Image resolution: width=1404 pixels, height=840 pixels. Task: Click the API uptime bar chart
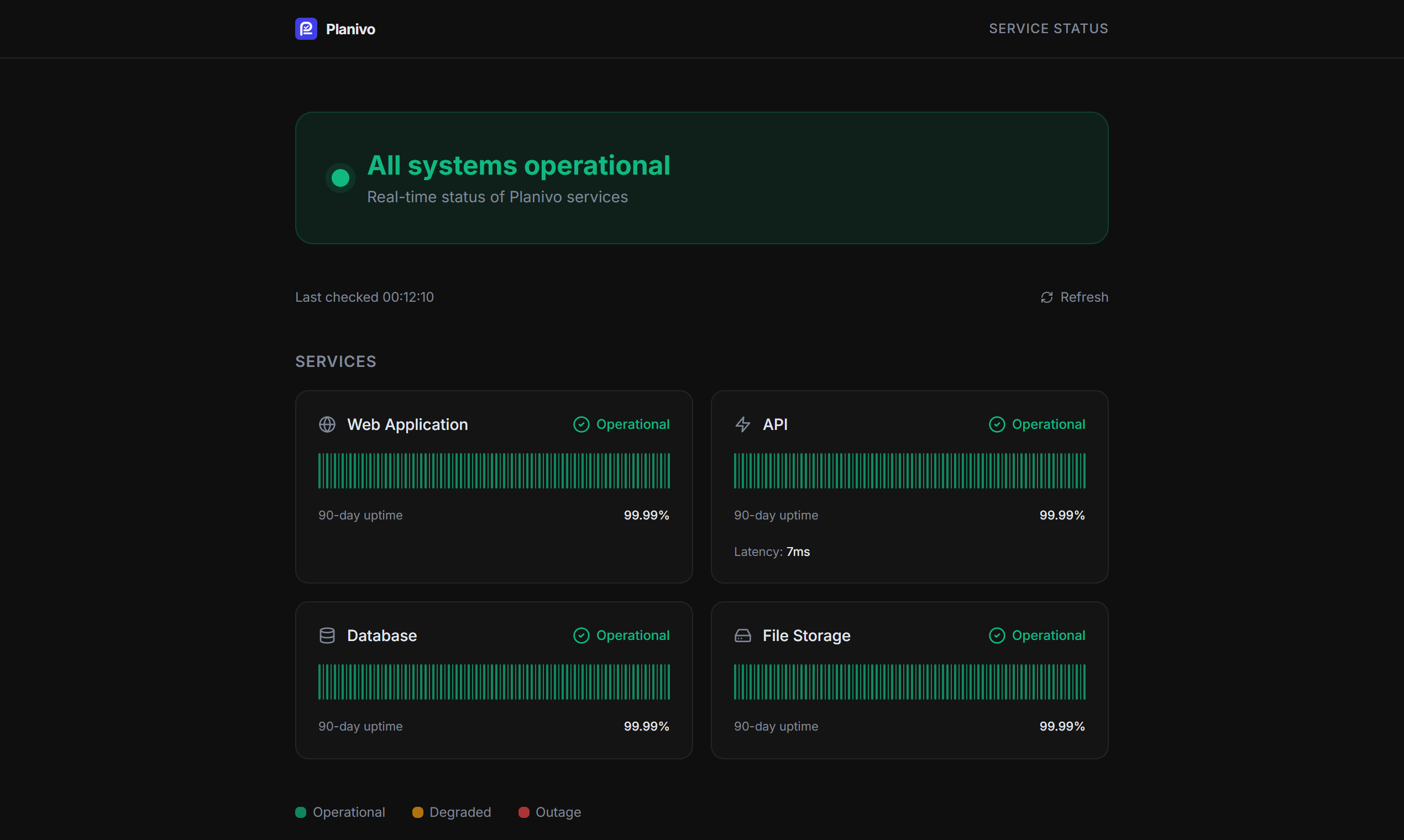click(x=910, y=470)
